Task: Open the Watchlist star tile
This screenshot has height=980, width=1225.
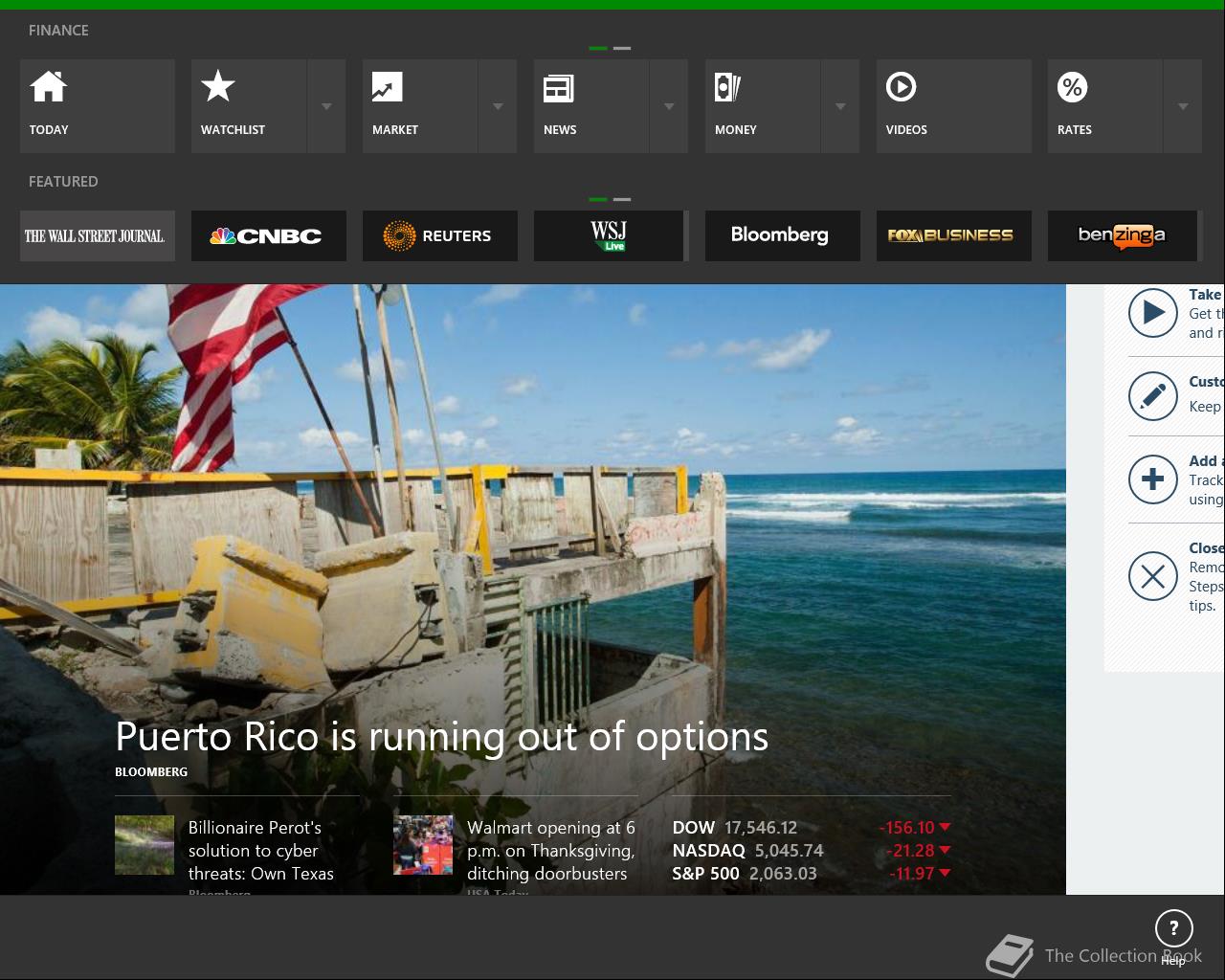Action: coord(249,106)
